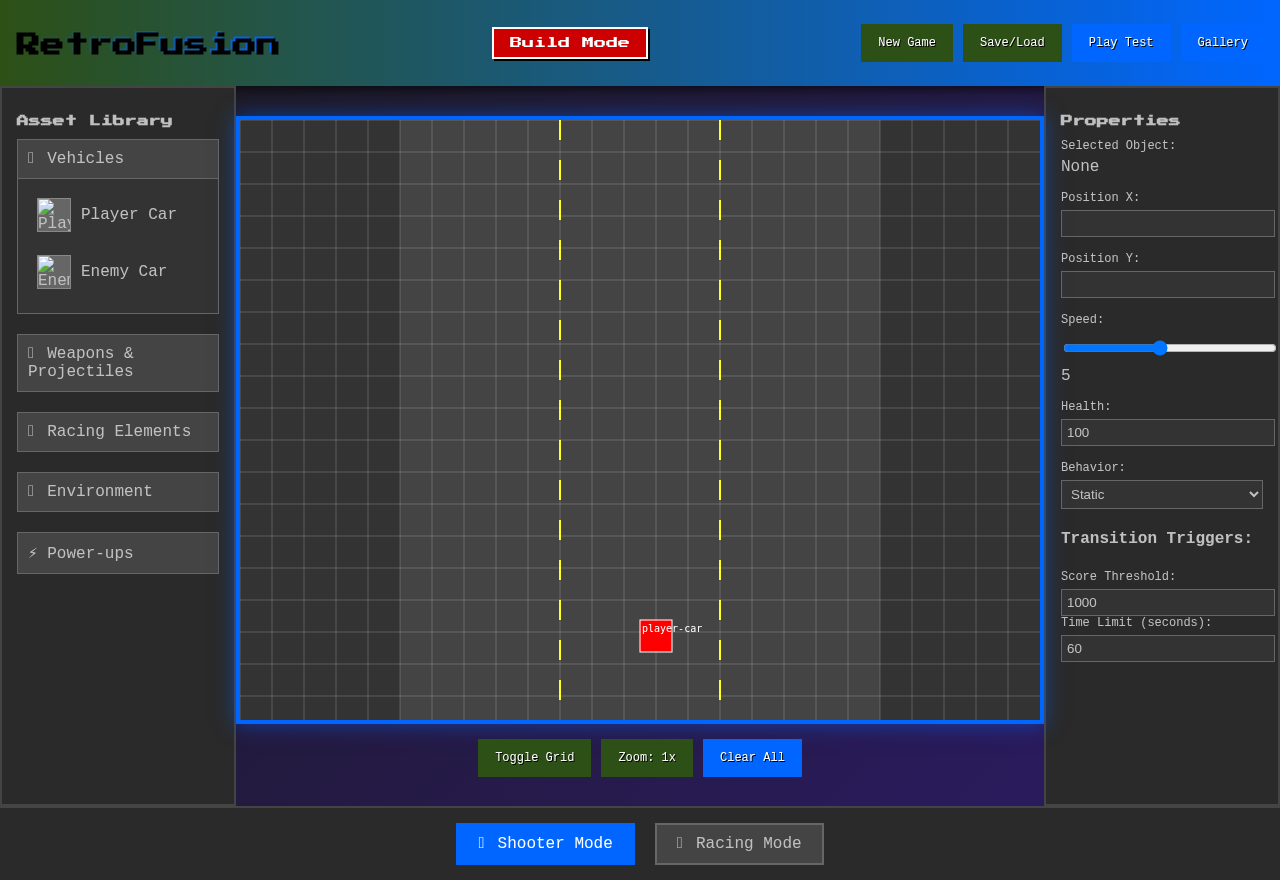Click the Power-ups lightning bolt icon
This screenshot has width=1280, height=880.
coord(33,553)
